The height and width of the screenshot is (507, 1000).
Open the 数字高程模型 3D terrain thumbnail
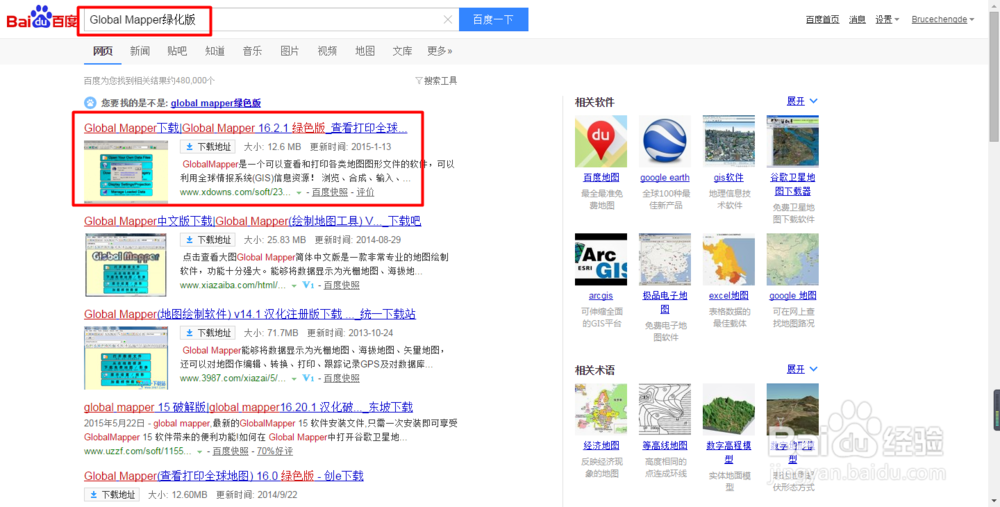728,409
